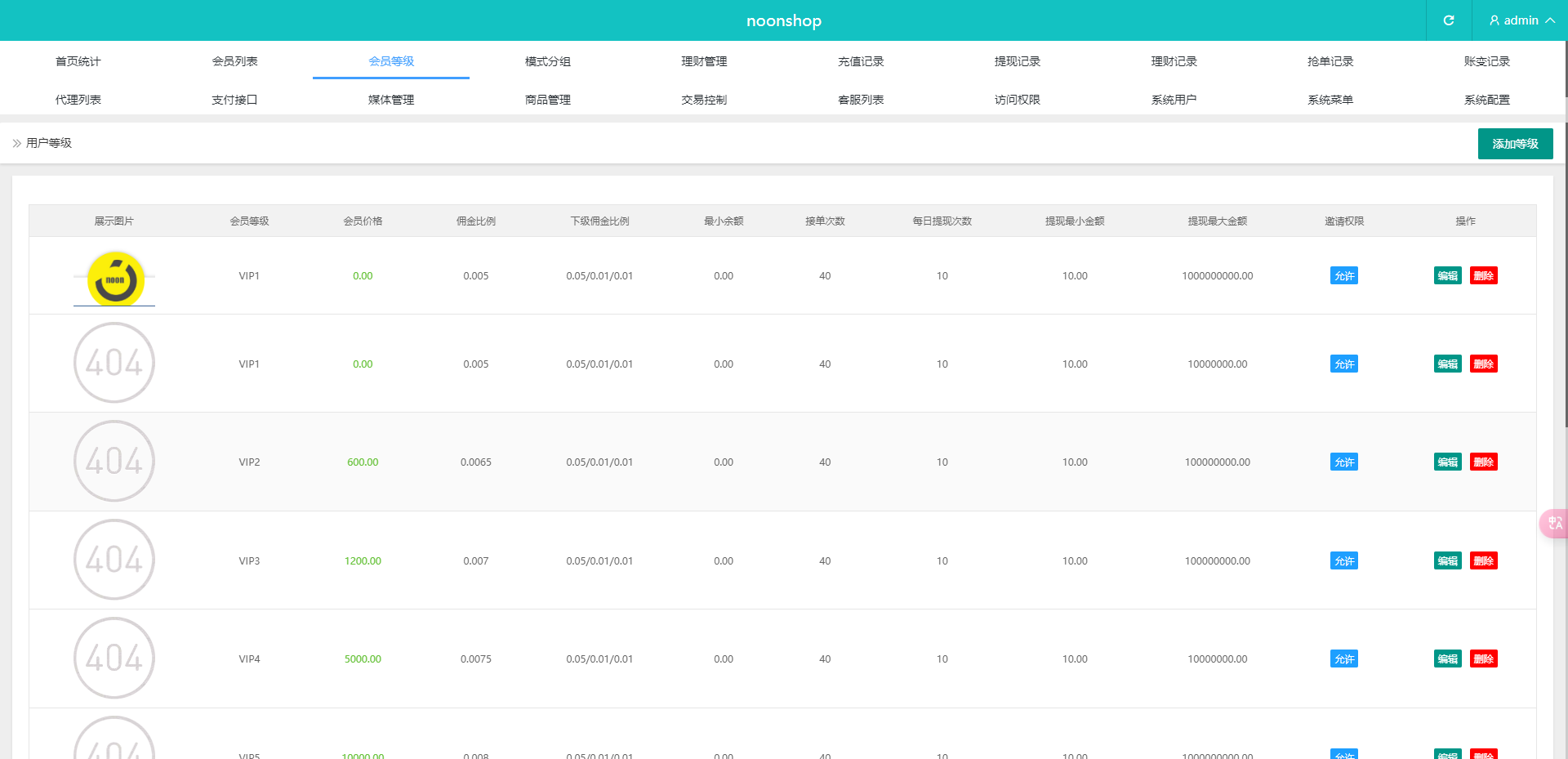The height and width of the screenshot is (759, 1568).
Task: Open the 交易控制 menu
Action: tap(704, 100)
